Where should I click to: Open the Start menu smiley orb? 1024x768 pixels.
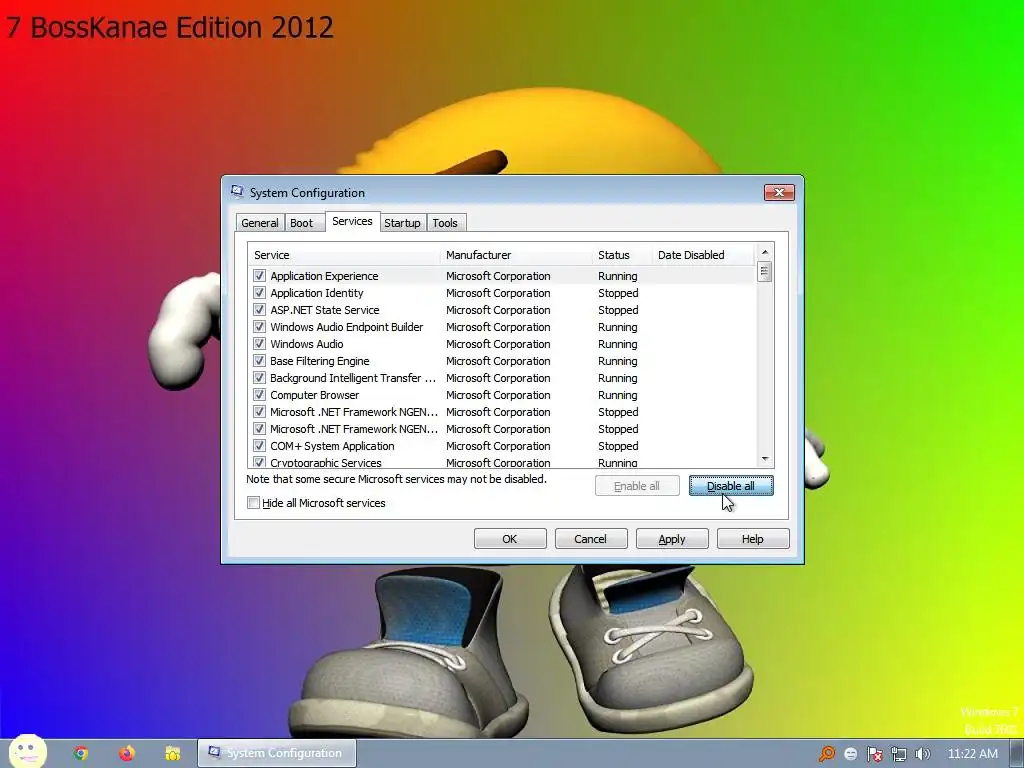(27, 752)
